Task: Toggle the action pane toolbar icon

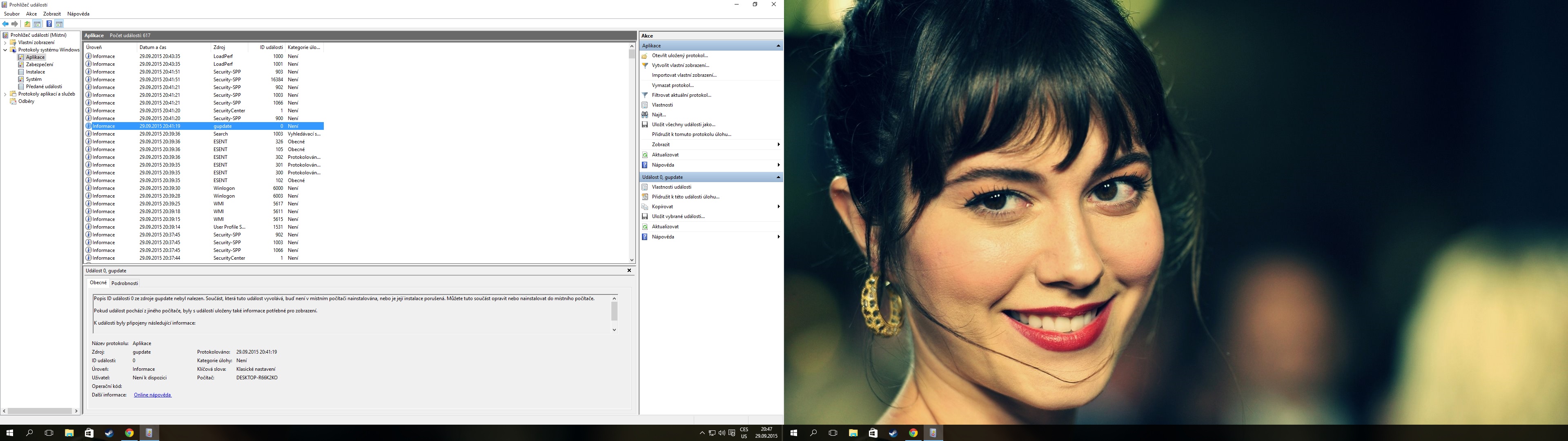Action: coord(59,24)
